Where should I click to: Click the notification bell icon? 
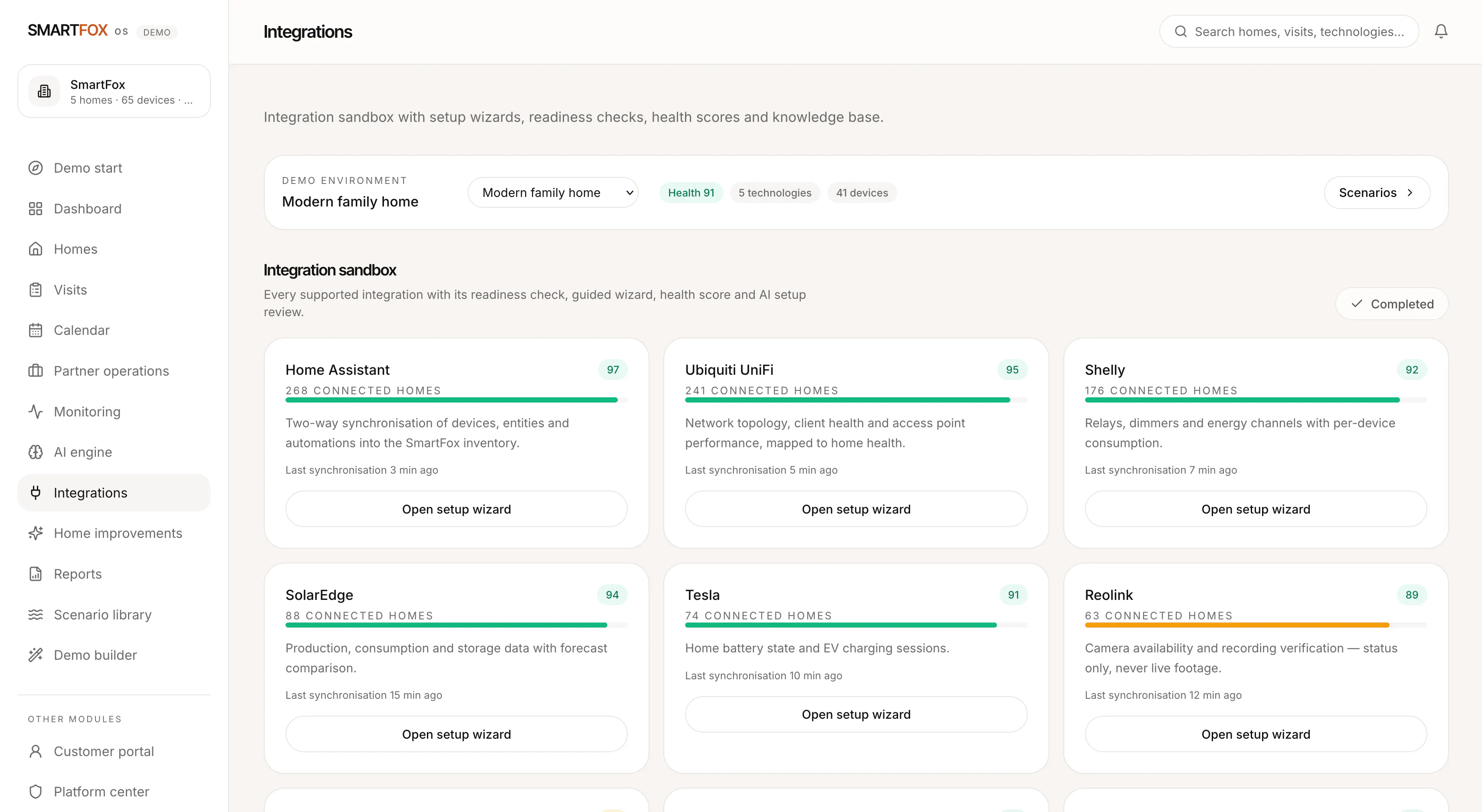[1441, 31]
